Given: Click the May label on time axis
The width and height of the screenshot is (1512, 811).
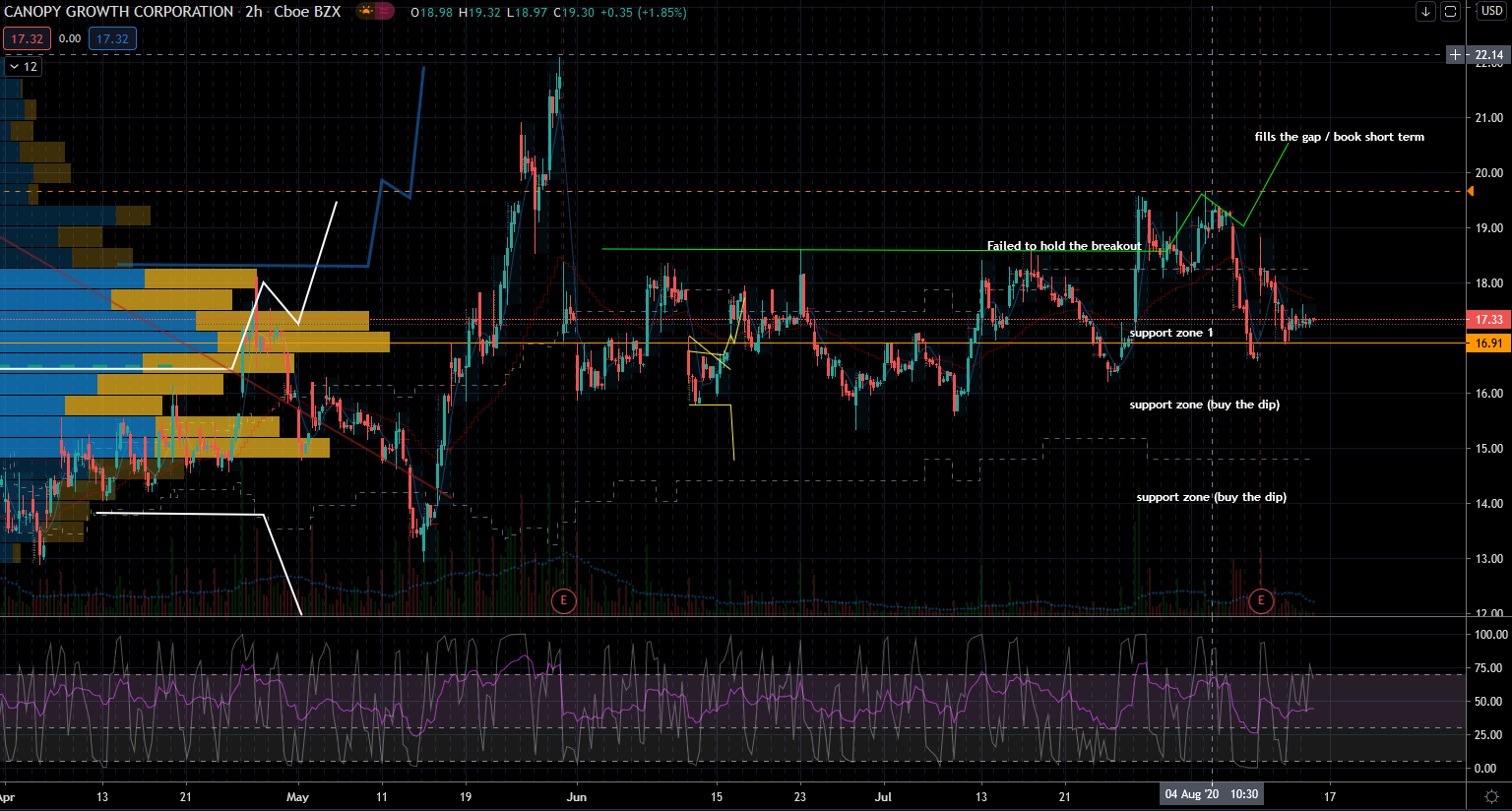Looking at the screenshot, I should click(297, 797).
